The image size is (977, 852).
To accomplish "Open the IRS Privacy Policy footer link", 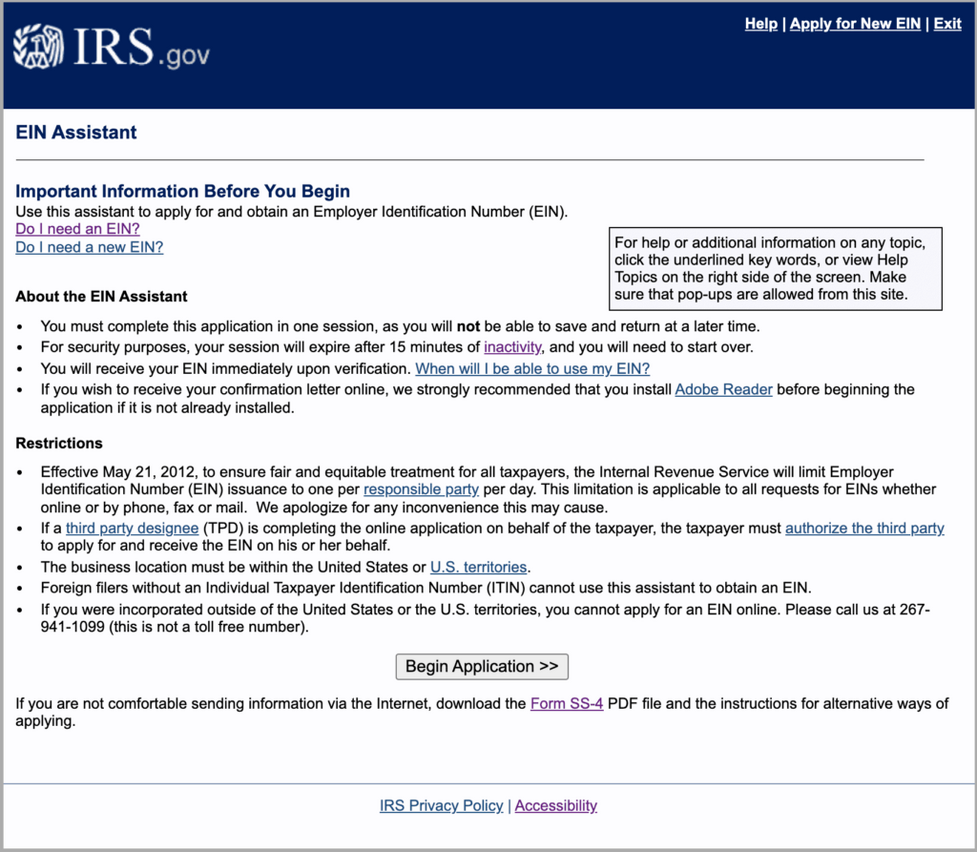I will tap(441, 805).
